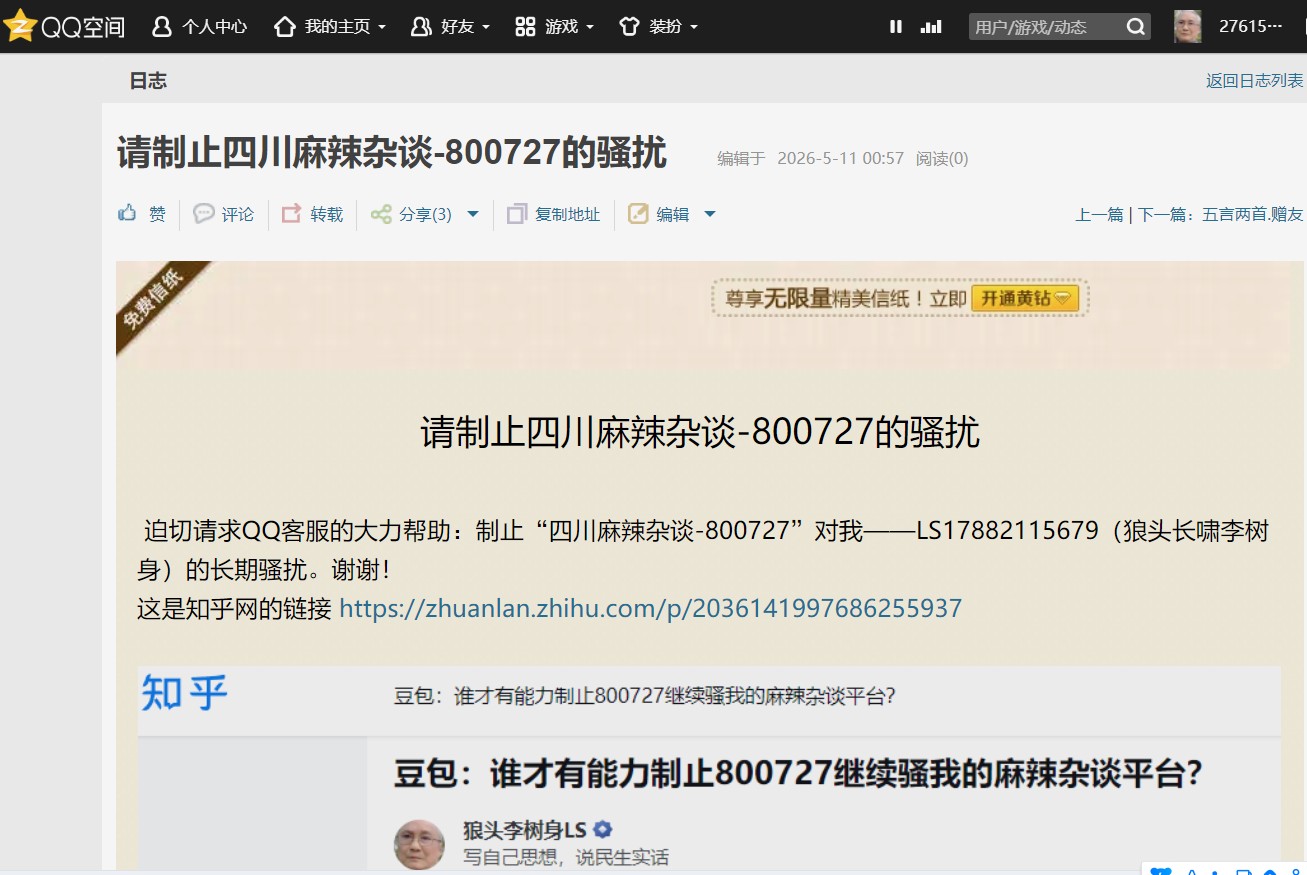Click the 开通黄钻 button
1307x875 pixels.
pos(1025,298)
